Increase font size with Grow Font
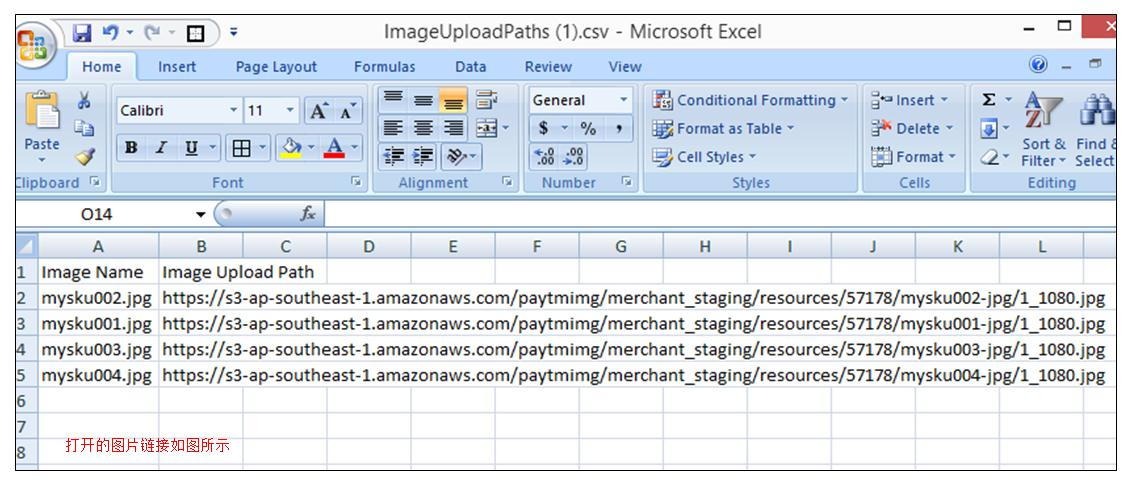Viewport: 1128px width, 488px height. click(317, 111)
